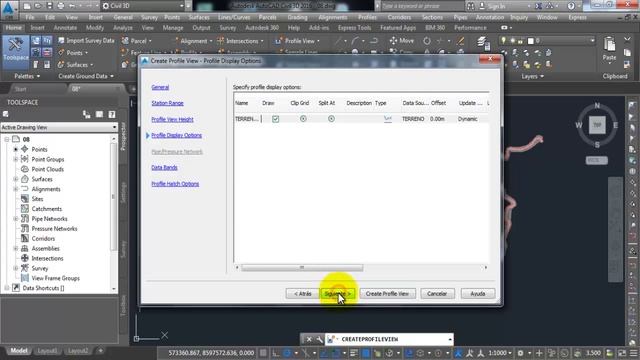Open the 1:1000 annotation scale dropdown

click(501, 353)
